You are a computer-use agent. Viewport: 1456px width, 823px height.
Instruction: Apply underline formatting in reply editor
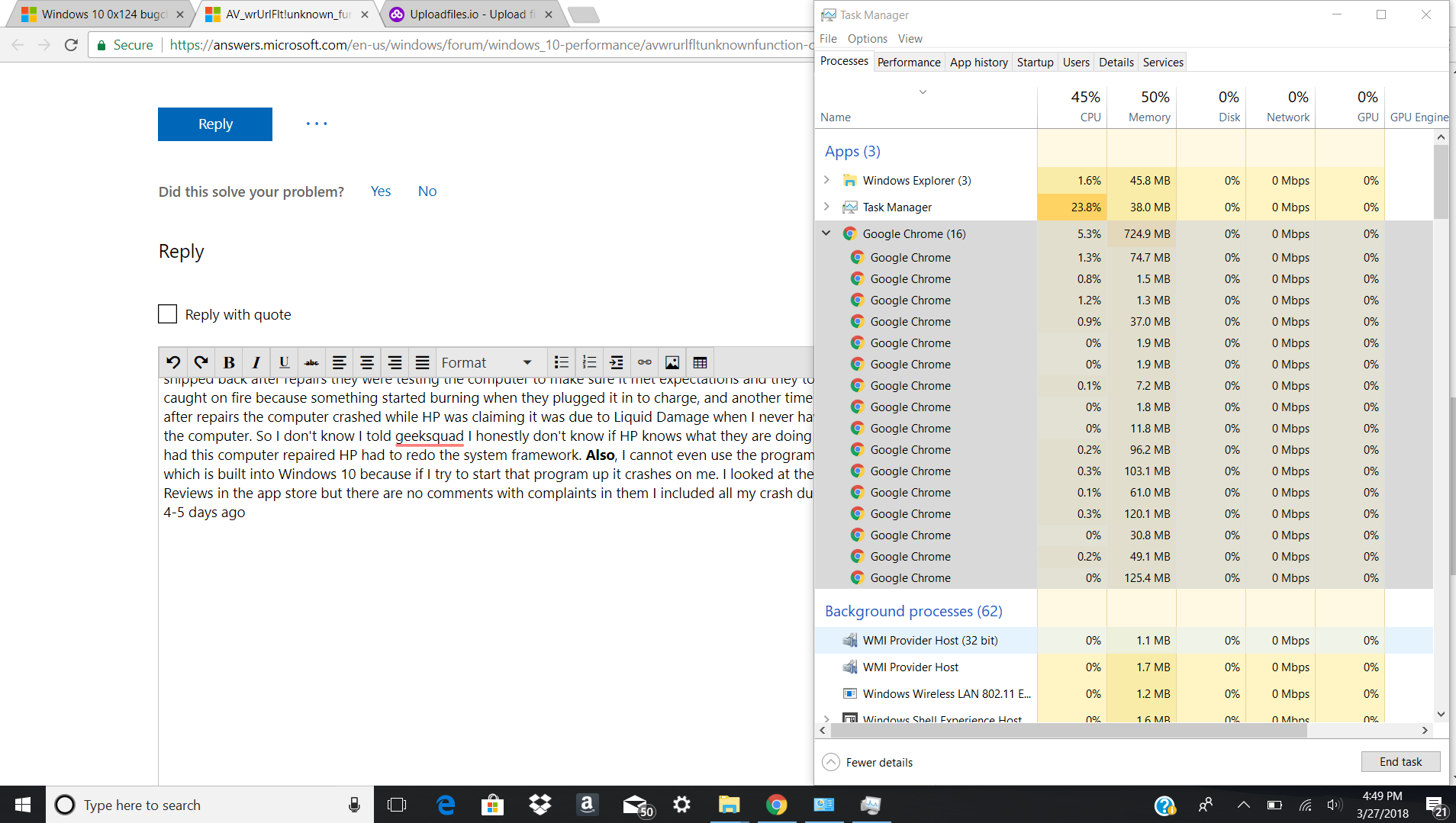284,362
